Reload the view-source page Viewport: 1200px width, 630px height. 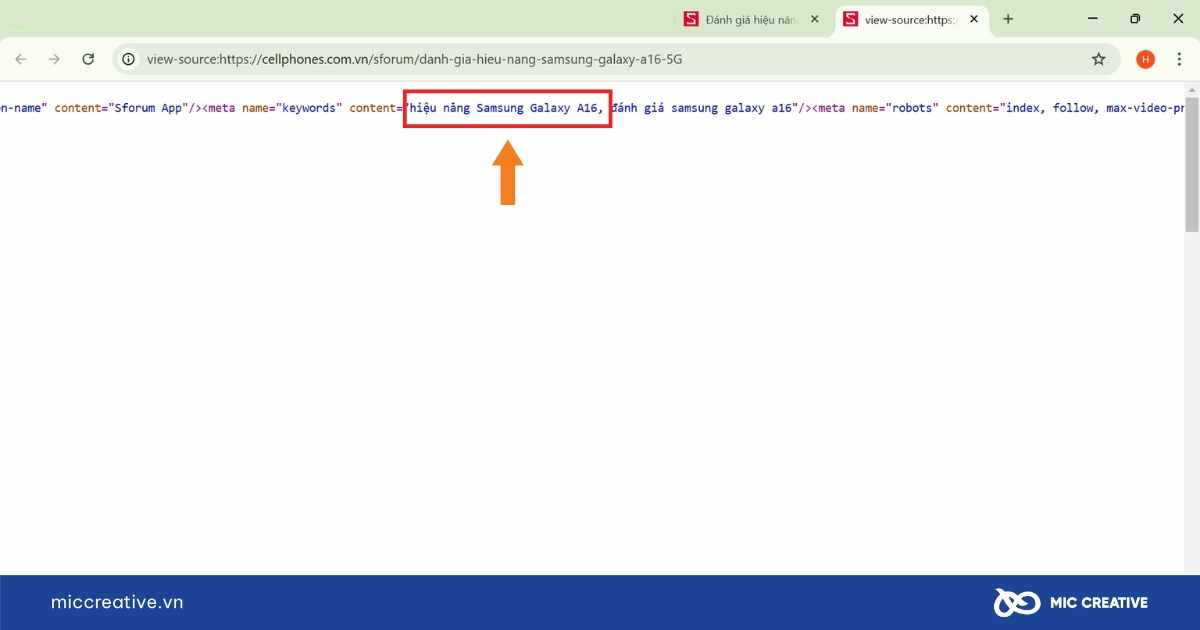(x=88, y=59)
